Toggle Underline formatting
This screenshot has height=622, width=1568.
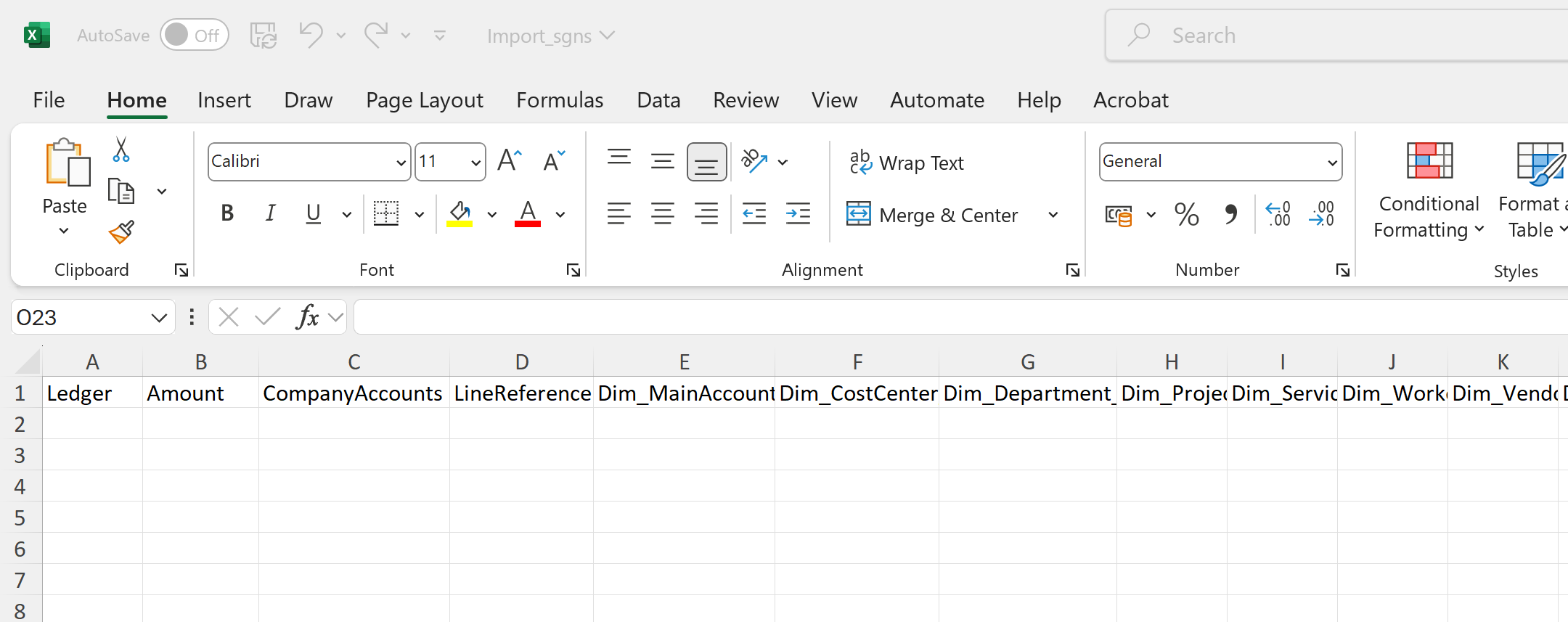(x=314, y=213)
